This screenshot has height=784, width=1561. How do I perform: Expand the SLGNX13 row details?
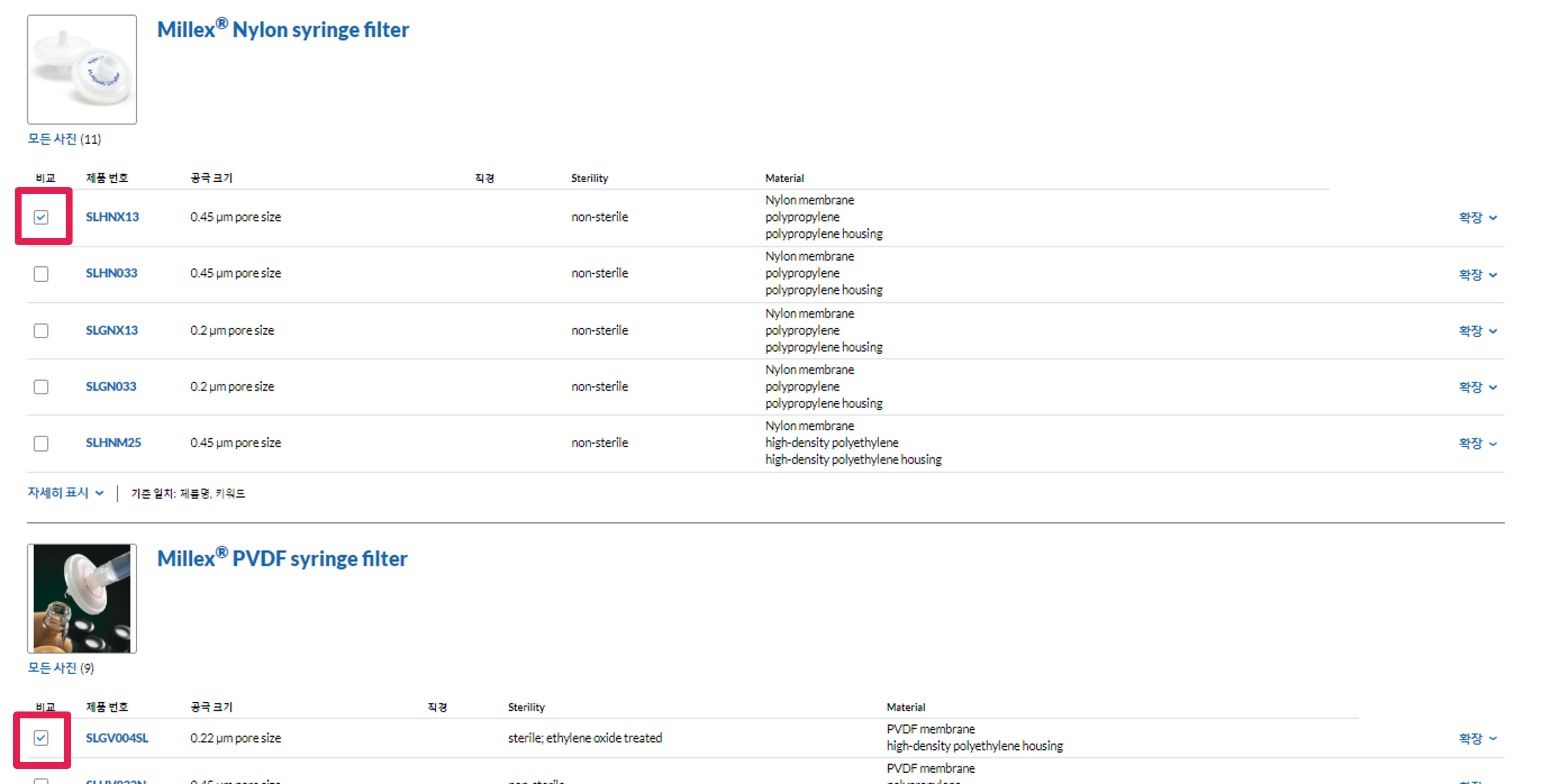click(1477, 331)
